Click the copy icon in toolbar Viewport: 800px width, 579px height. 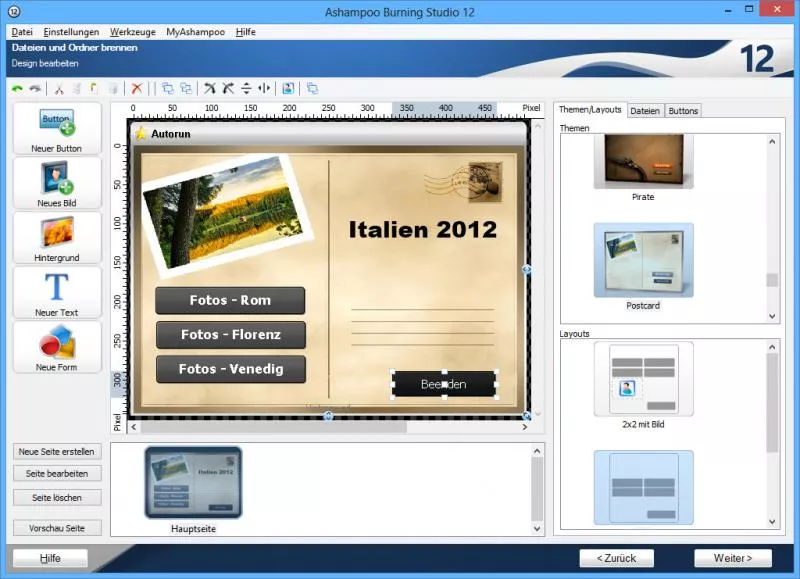tap(77, 89)
